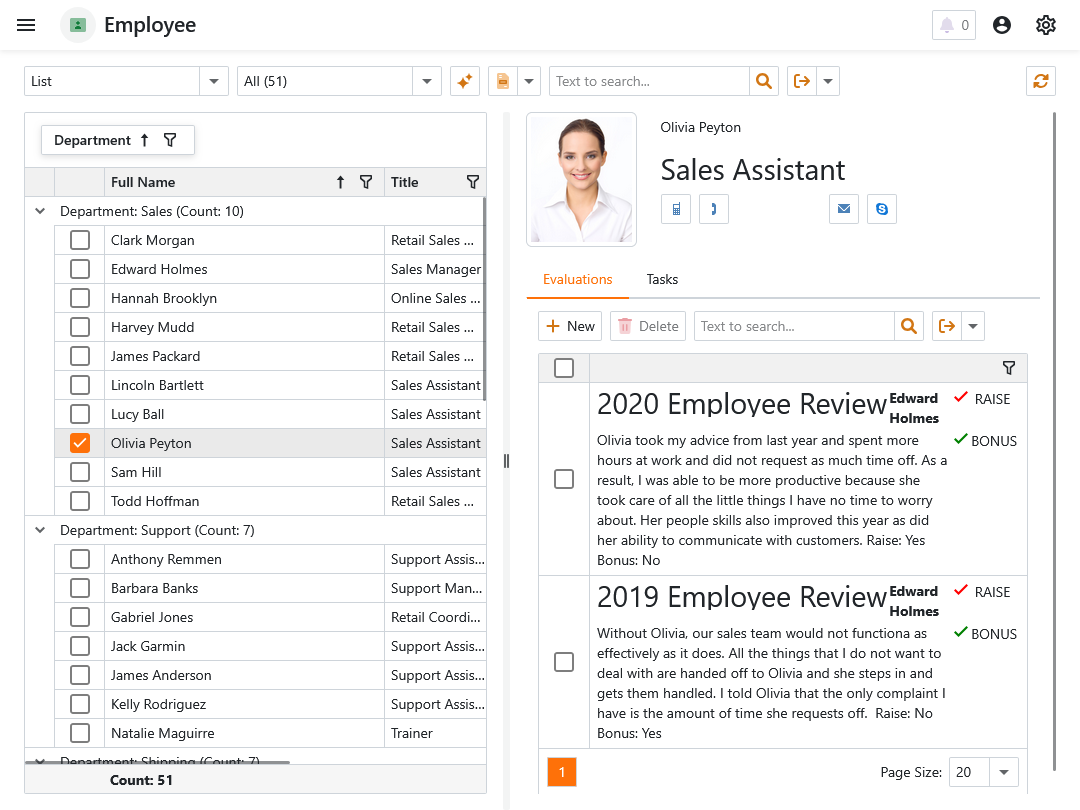Screen dimensions: 1080x810
Task: Collapse the Department: Sales group
Action: point(40,211)
